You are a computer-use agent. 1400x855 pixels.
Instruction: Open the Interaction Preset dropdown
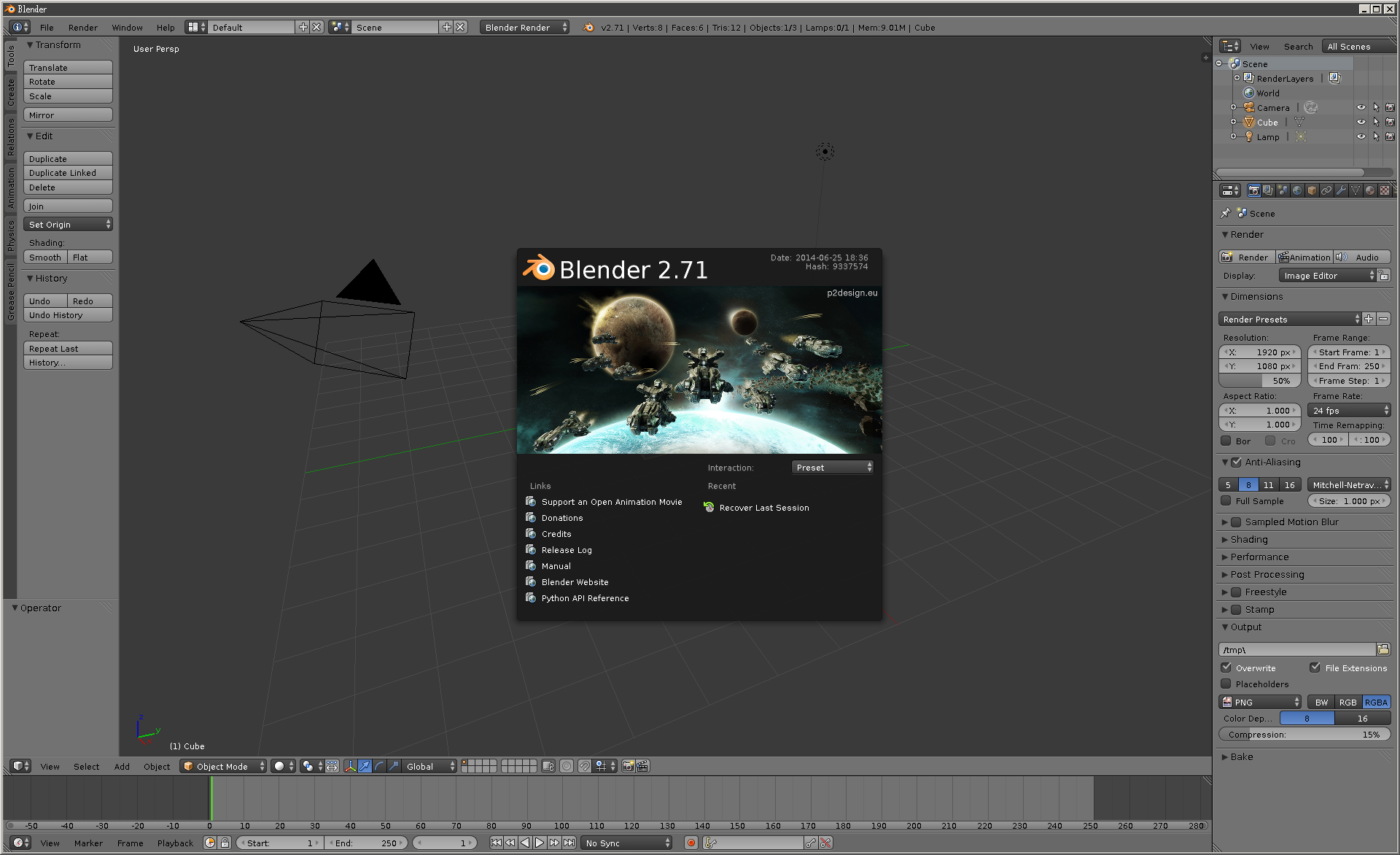832,468
